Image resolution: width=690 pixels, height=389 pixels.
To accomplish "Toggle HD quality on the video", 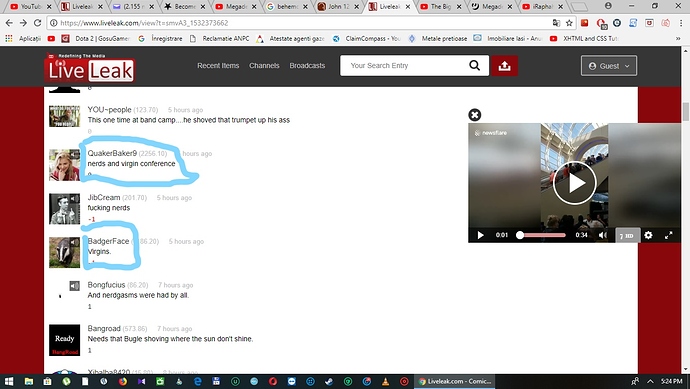I will tap(627, 235).
